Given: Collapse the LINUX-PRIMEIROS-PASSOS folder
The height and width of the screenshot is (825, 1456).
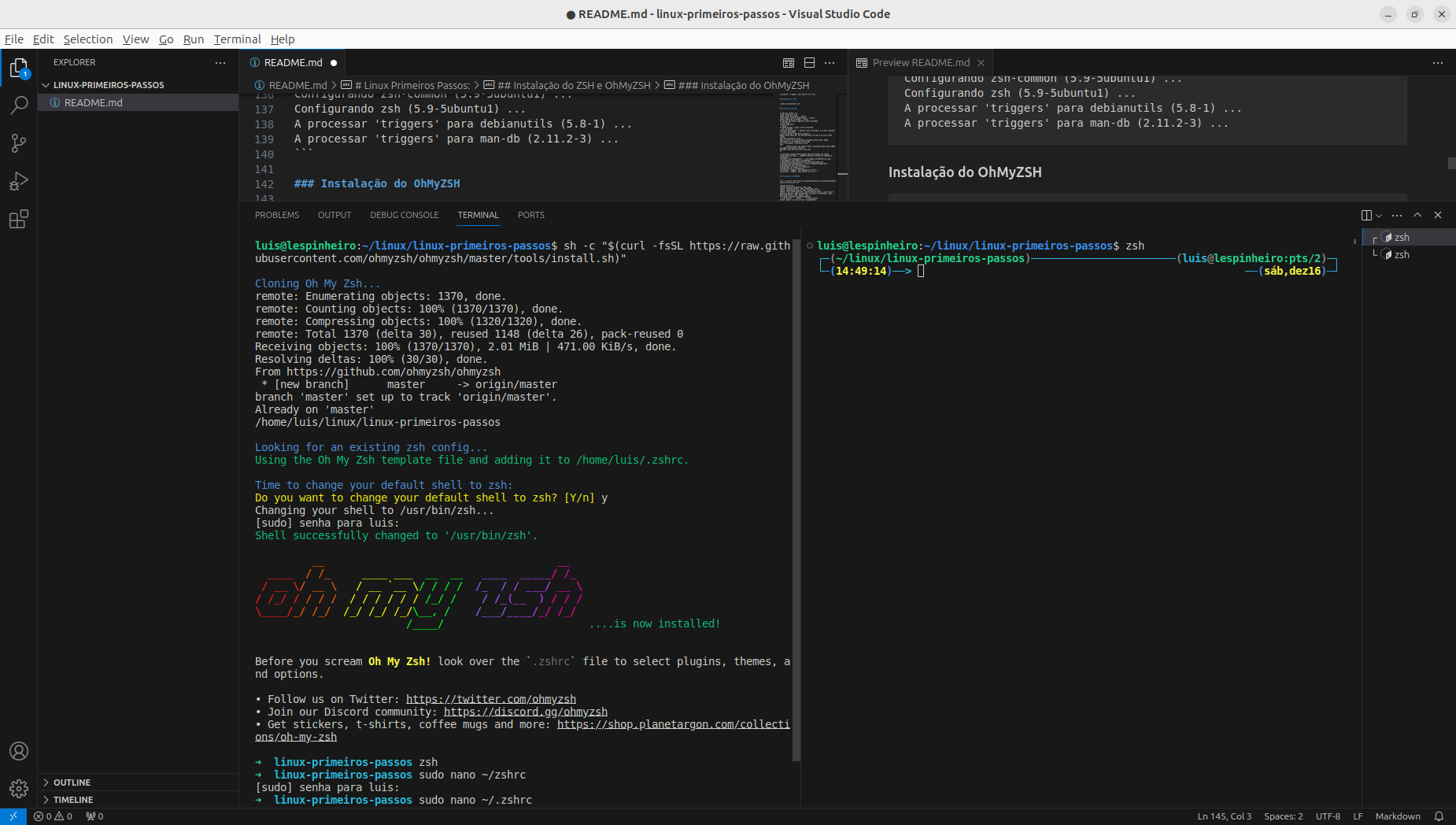Looking at the screenshot, I should point(138,85).
